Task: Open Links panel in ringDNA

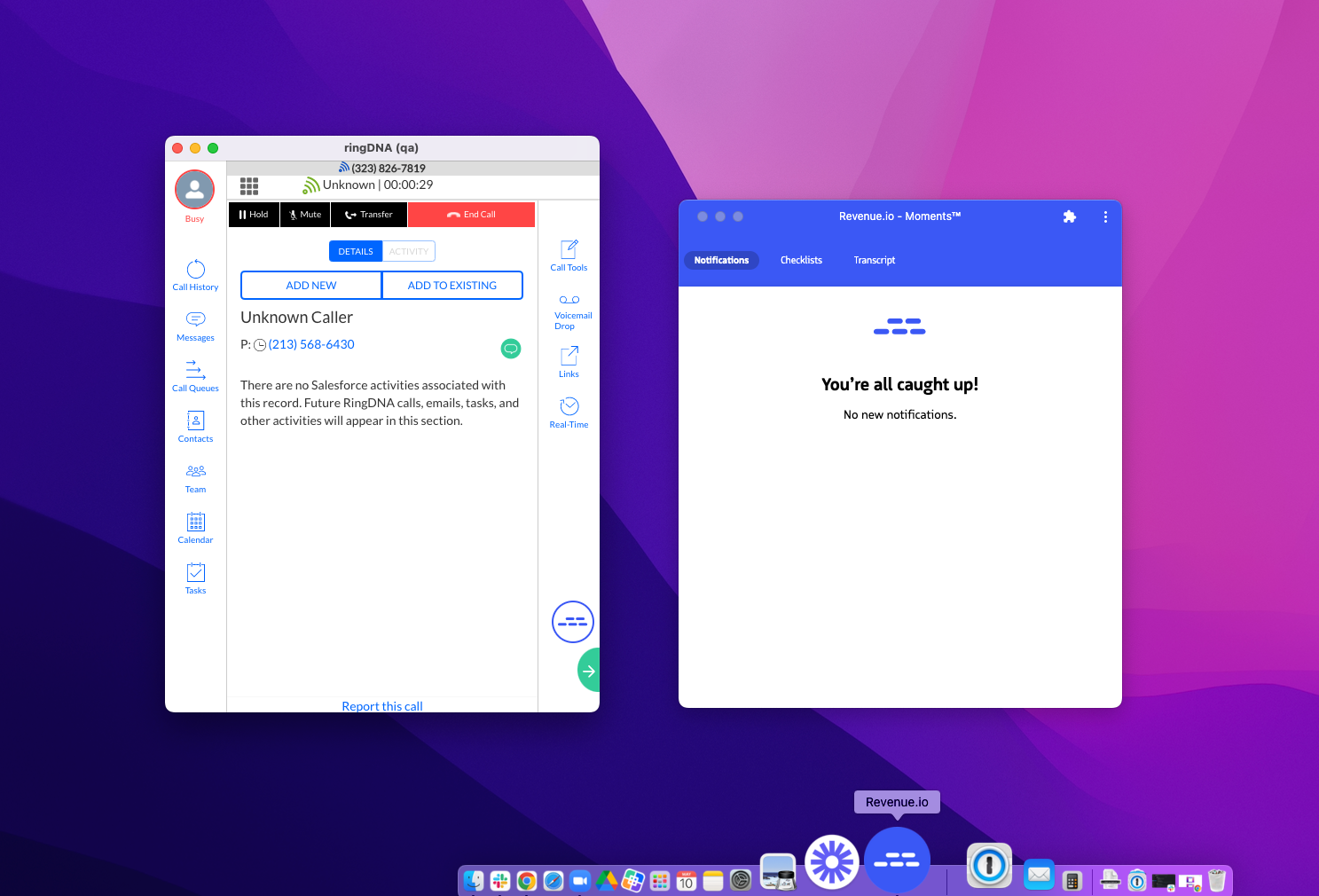Action: (569, 362)
